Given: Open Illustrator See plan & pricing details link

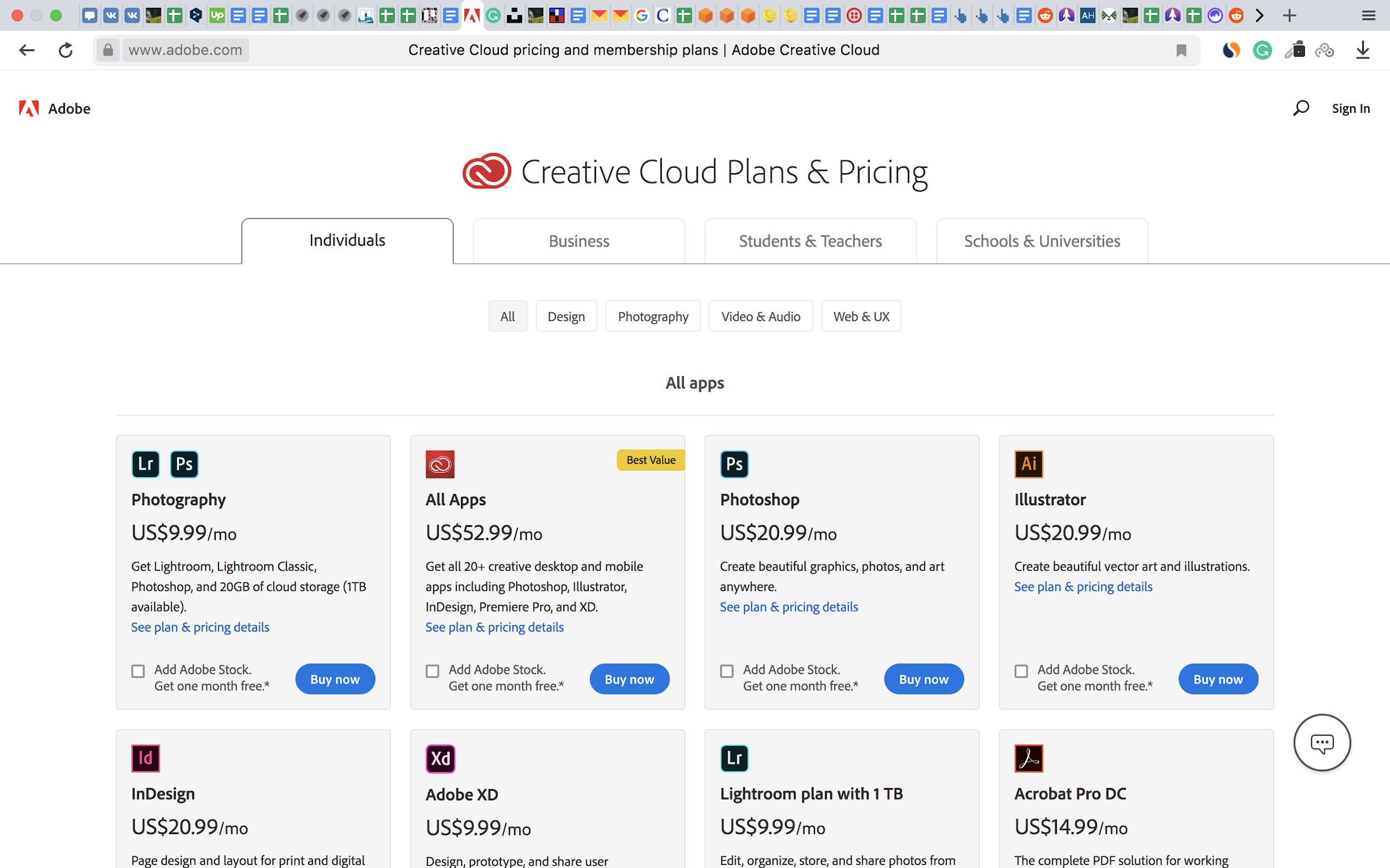Looking at the screenshot, I should pyautogui.click(x=1083, y=587).
